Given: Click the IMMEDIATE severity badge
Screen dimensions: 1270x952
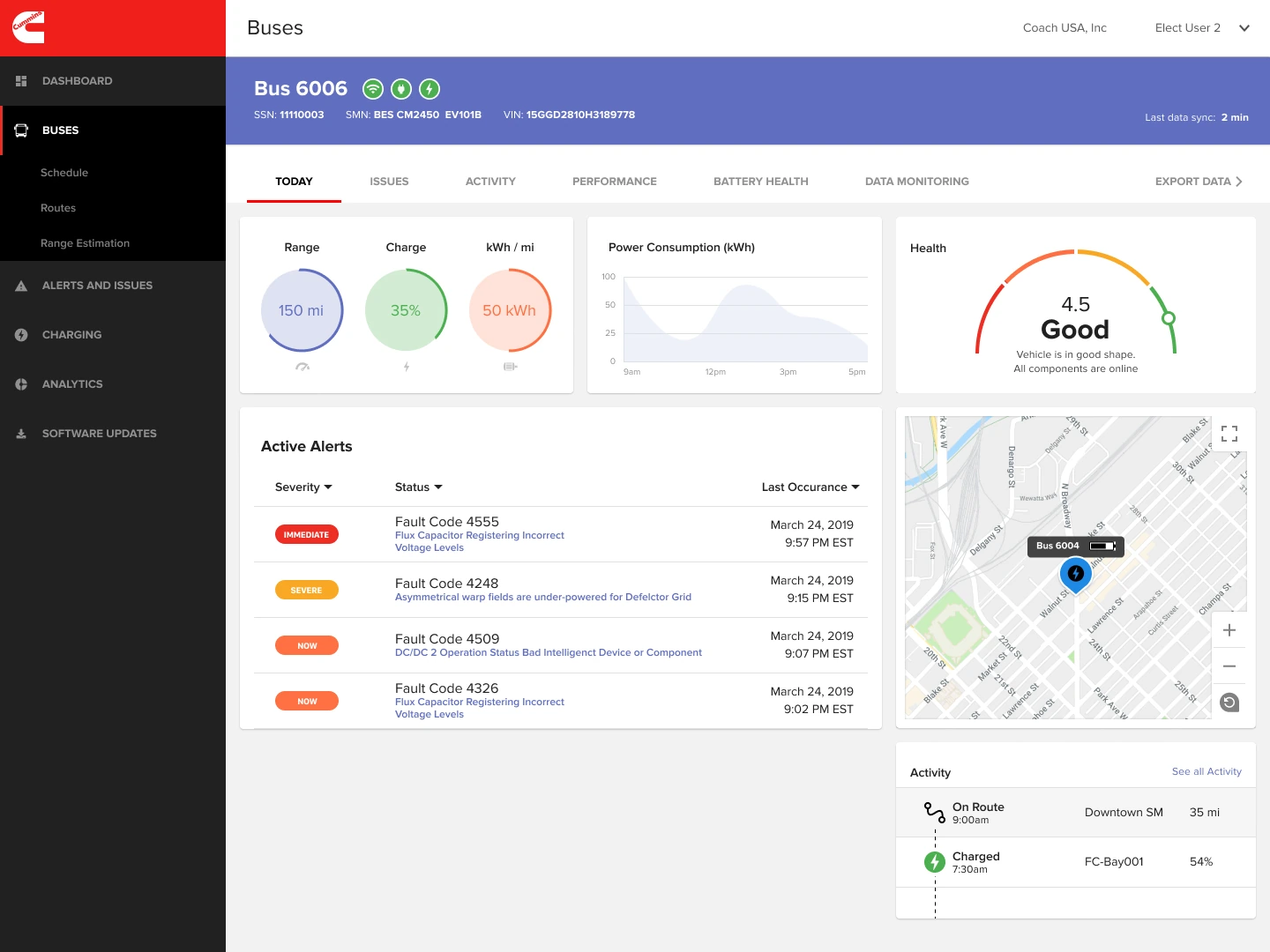Looking at the screenshot, I should (306, 535).
